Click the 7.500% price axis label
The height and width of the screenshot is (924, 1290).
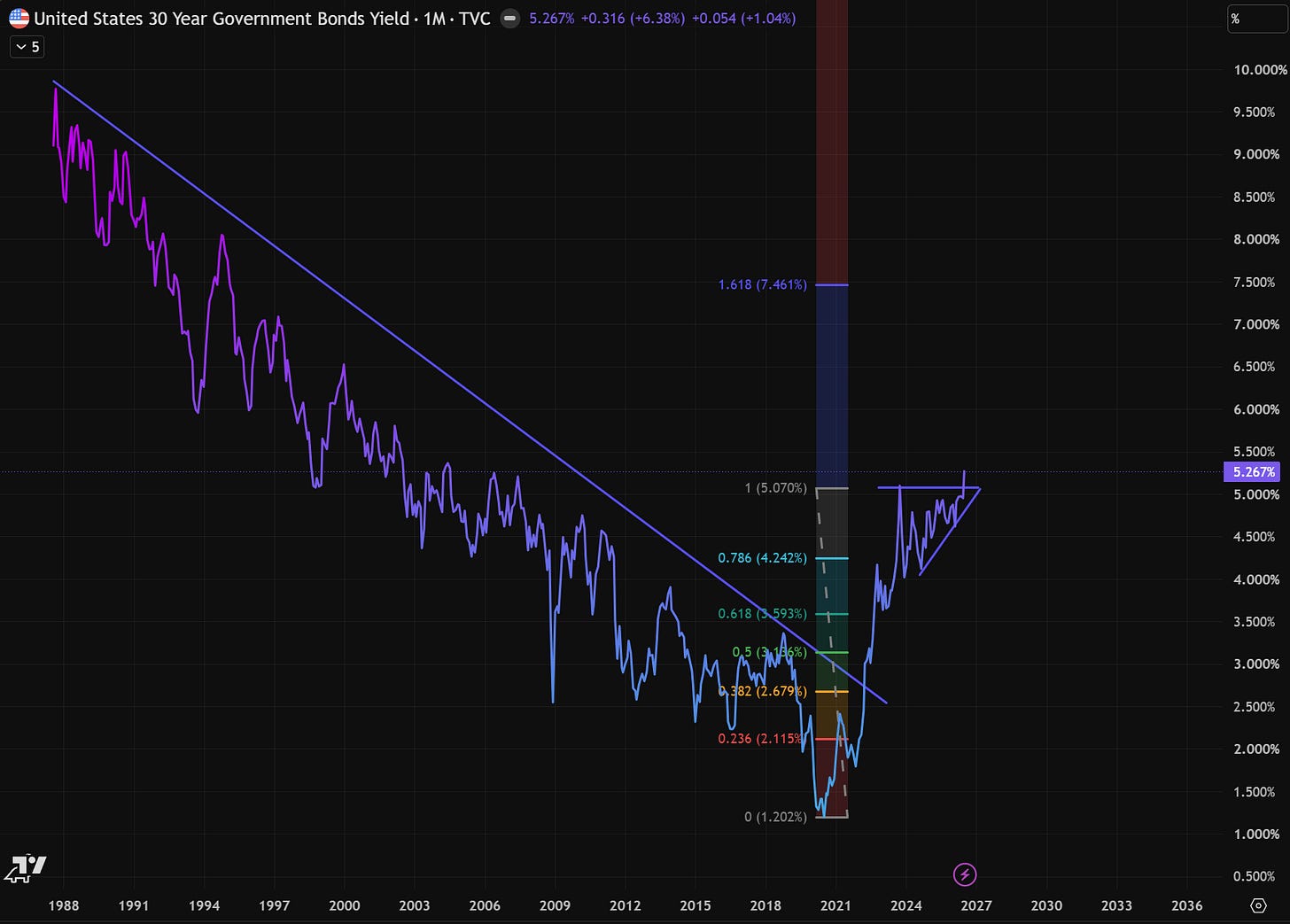coord(1256,282)
